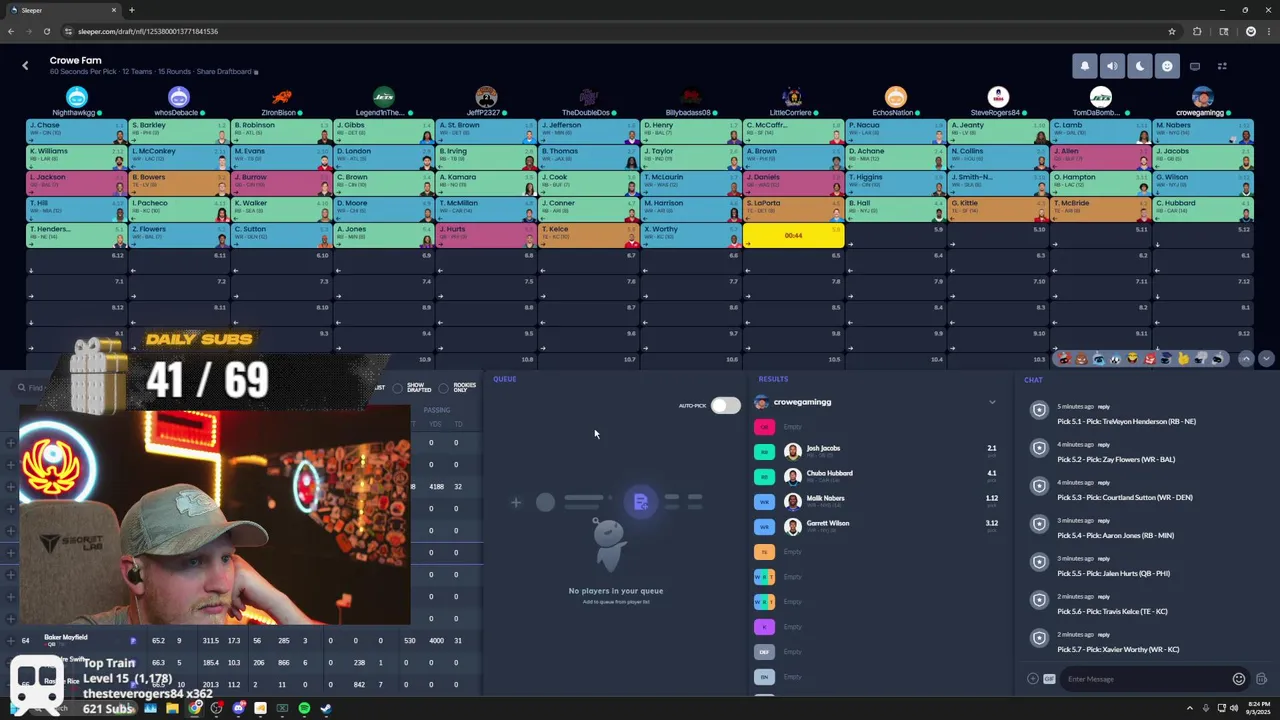
Task: Open emoji picker in chat box
Action: tap(1239, 679)
